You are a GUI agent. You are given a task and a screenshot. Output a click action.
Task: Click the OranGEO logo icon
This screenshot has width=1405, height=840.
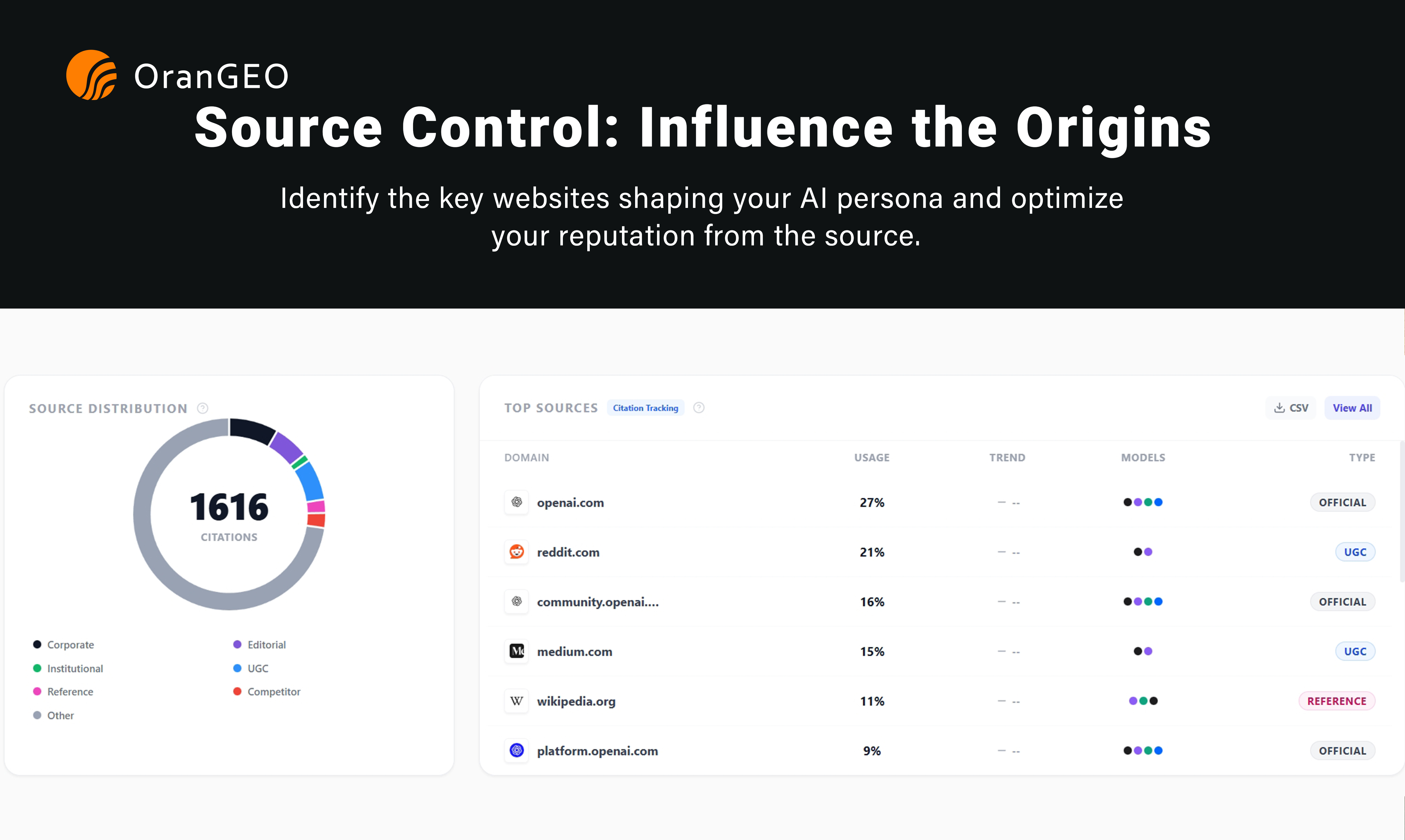91,74
